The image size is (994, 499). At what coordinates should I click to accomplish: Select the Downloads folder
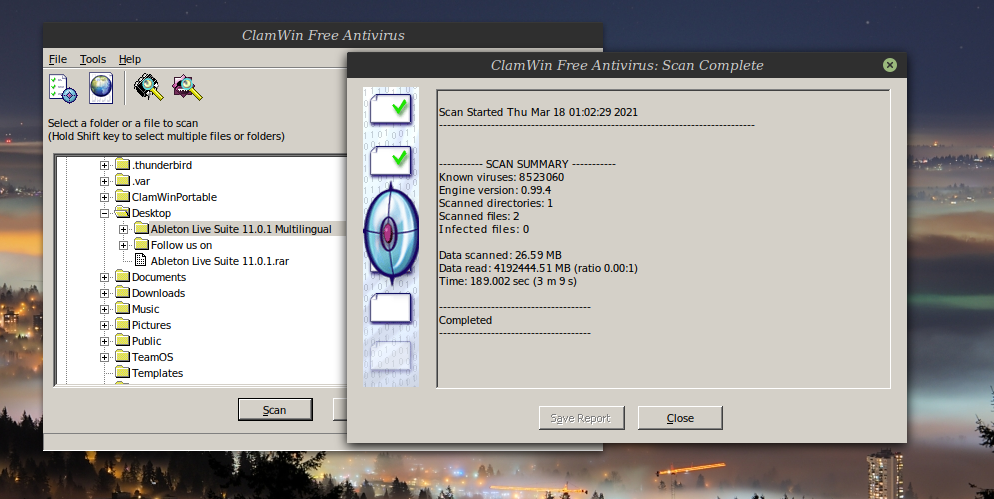pos(158,293)
